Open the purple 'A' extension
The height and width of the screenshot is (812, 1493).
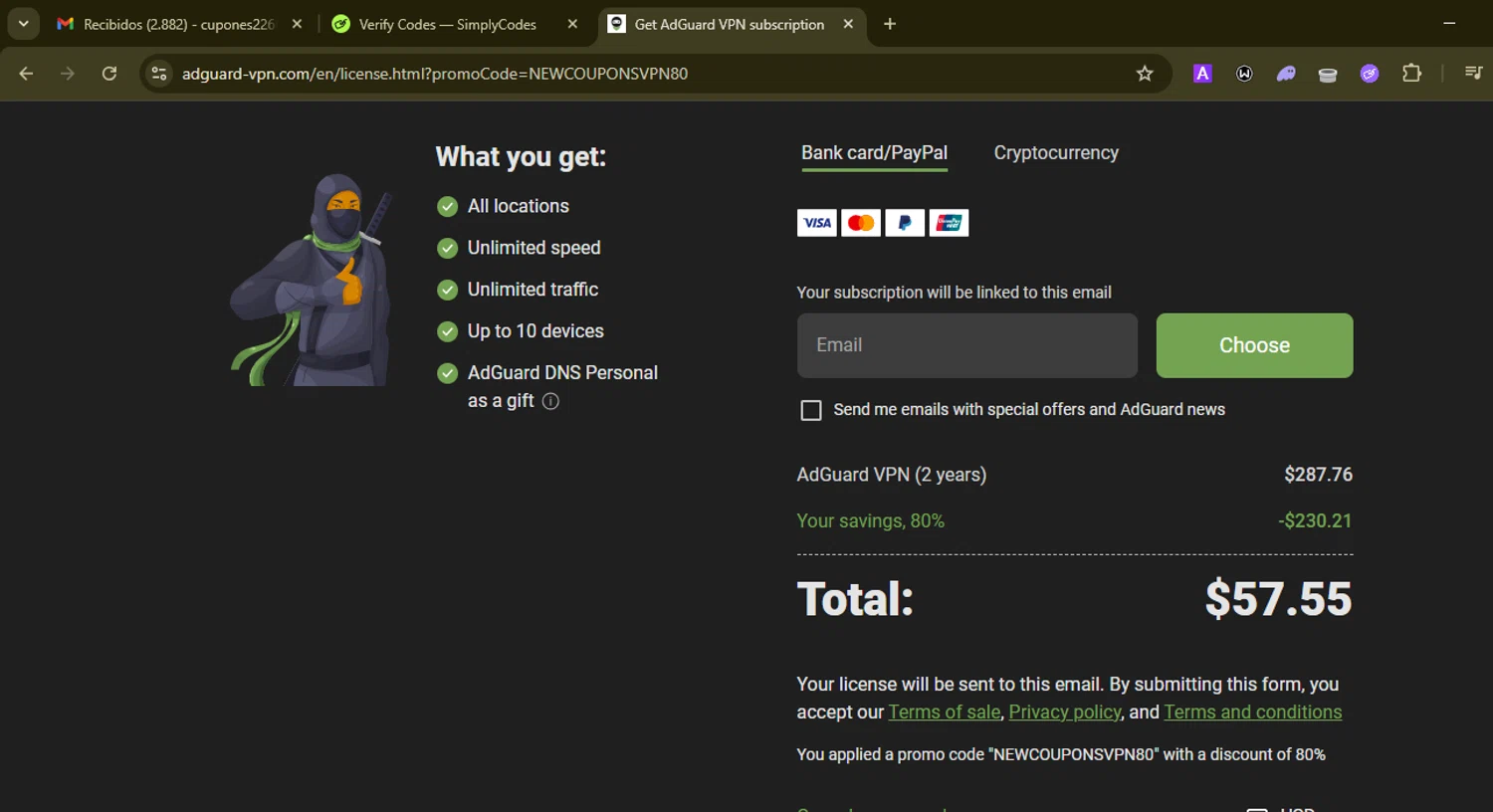(1202, 74)
